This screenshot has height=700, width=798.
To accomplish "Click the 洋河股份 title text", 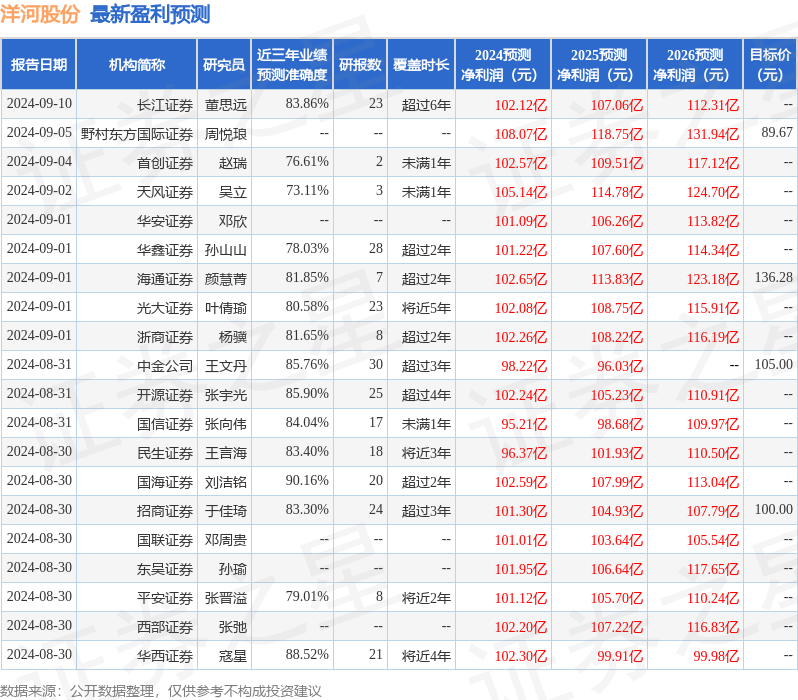I will point(40,14).
